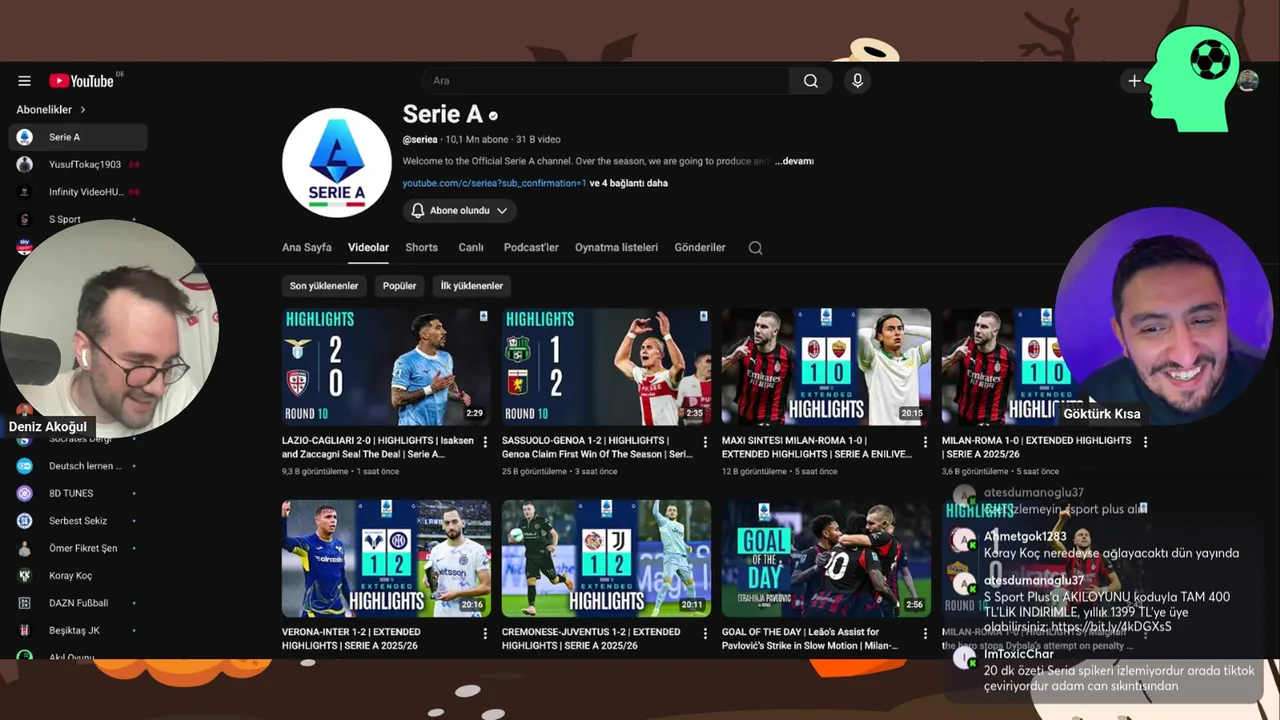Click the @seriea channel handle
Screen dimensions: 1280x720
[420, 140]
